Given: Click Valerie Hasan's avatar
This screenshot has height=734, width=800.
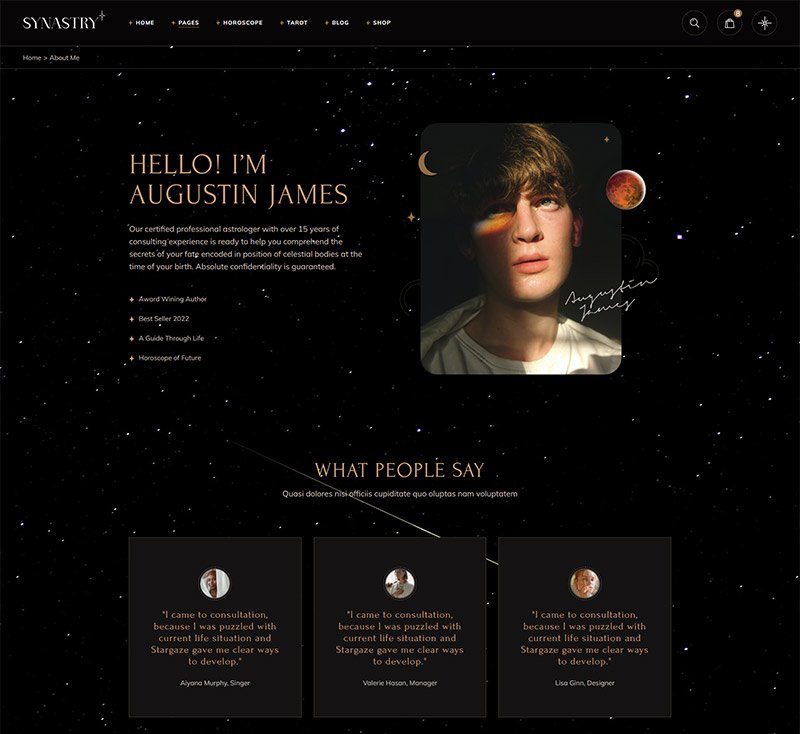Looking at the screenshot, I should coord(400,582).
